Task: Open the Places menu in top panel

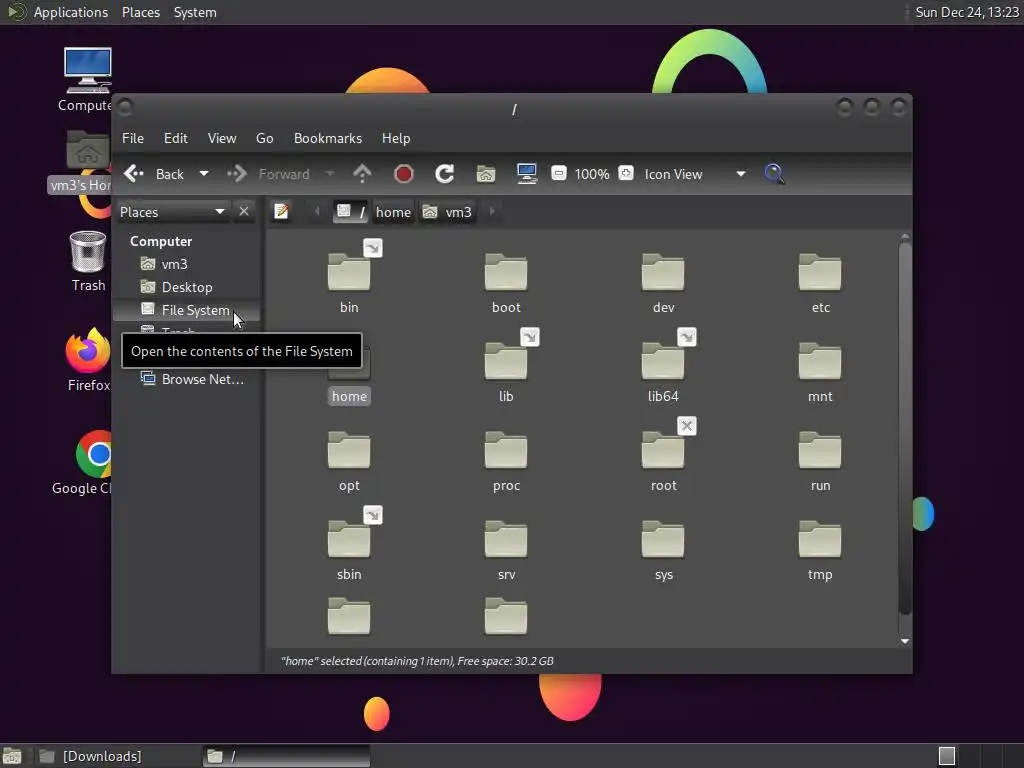Action: pyautogui.click(x=141, y=12)
